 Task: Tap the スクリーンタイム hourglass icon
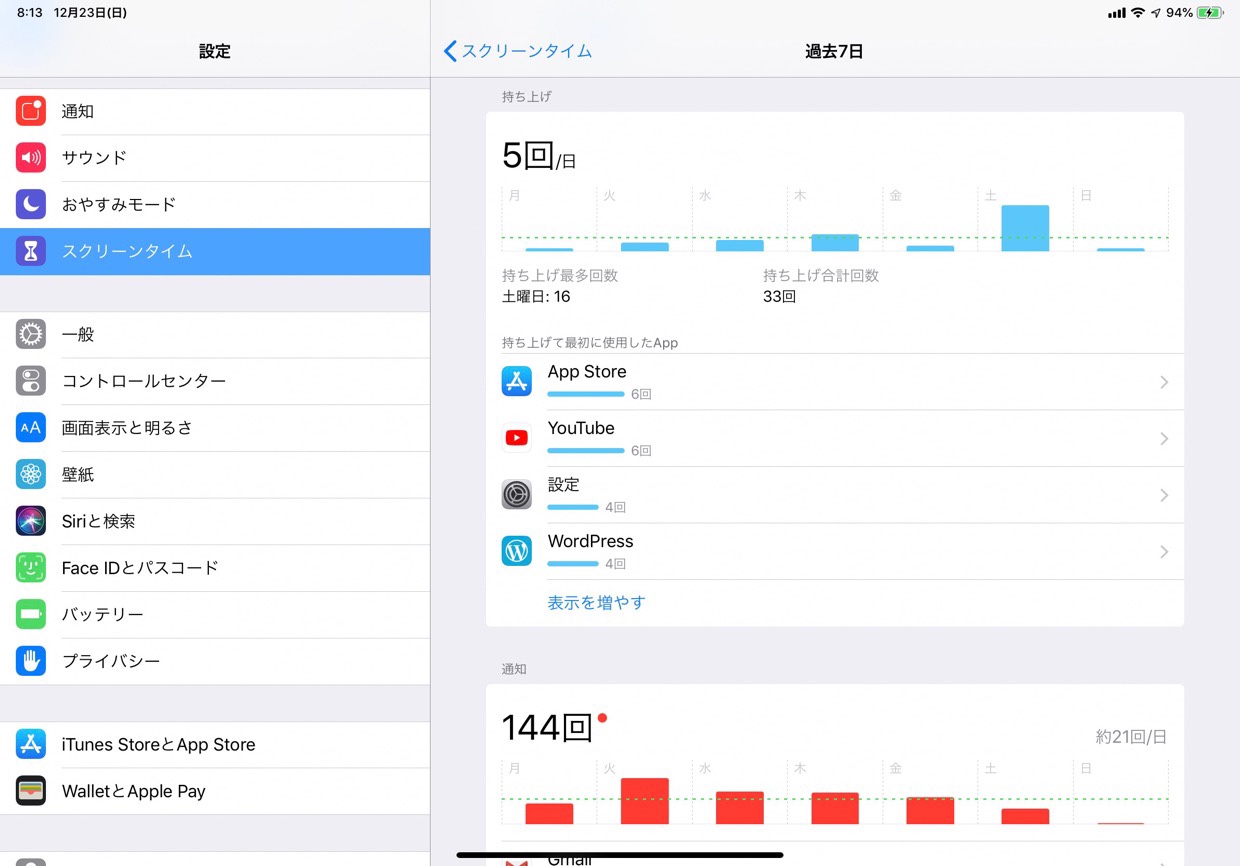[x=31, y=251]
